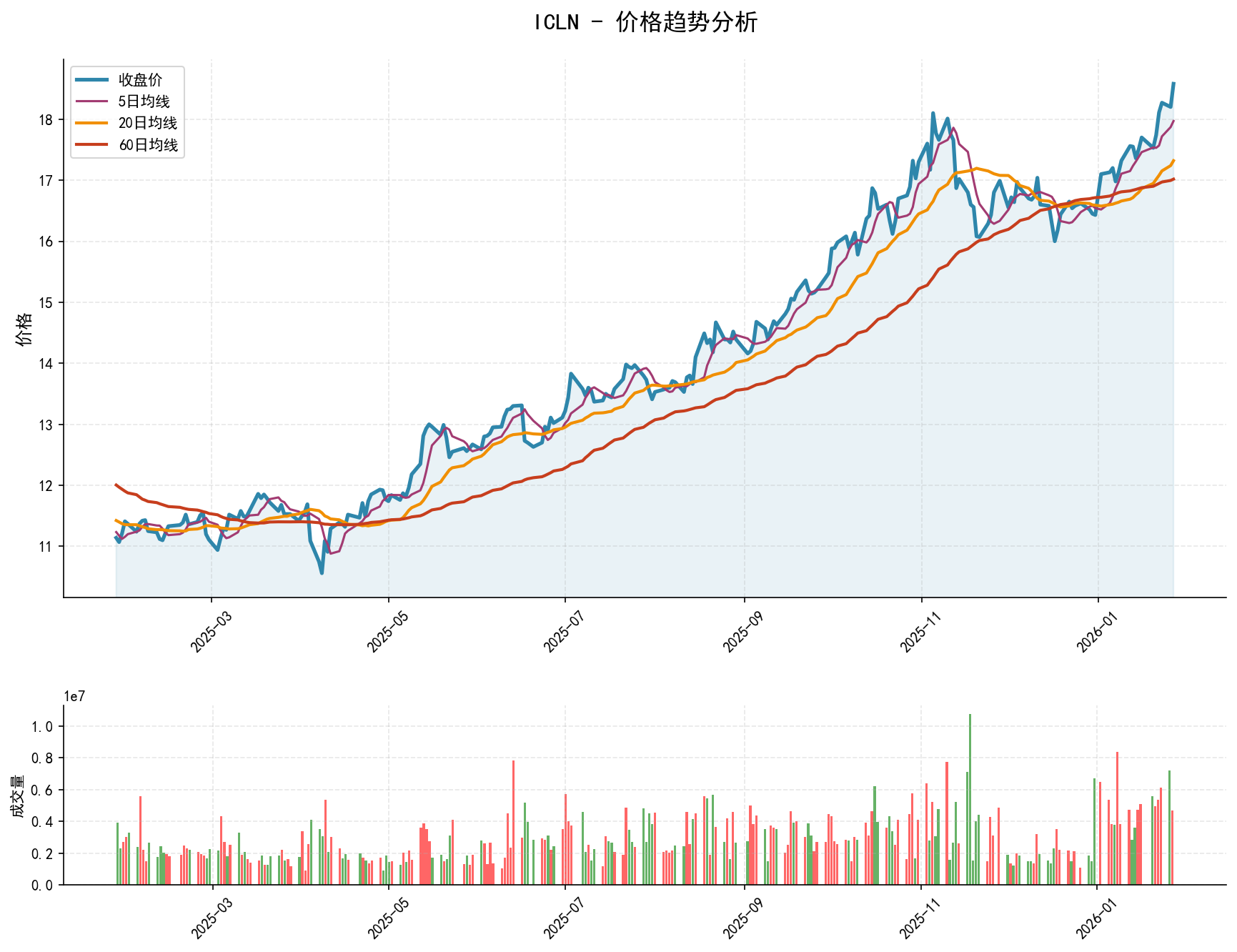Click the 5日均线 purple line swatch in legend

[93, 101]
